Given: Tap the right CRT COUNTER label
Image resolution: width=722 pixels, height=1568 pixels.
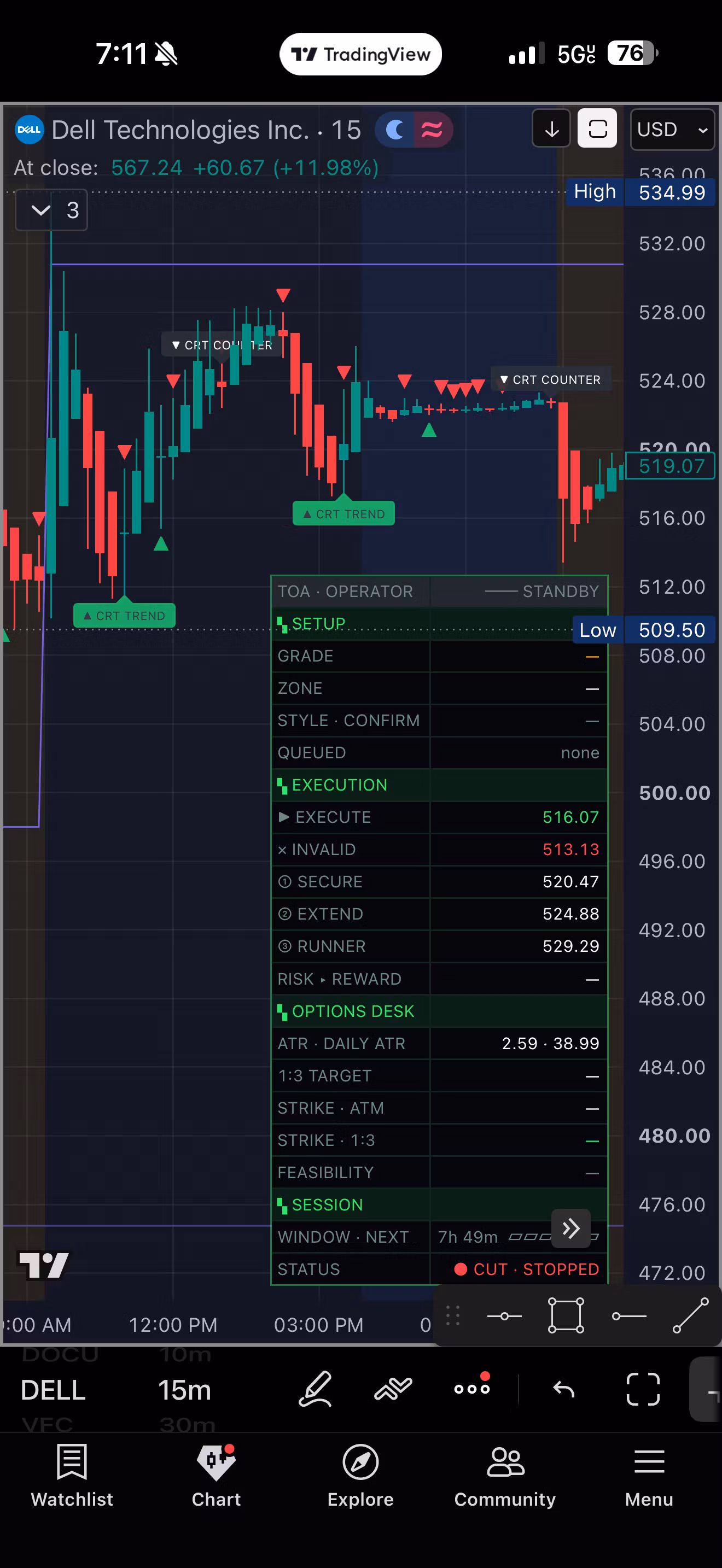Looking at the screenshot, I should (550, 380).
